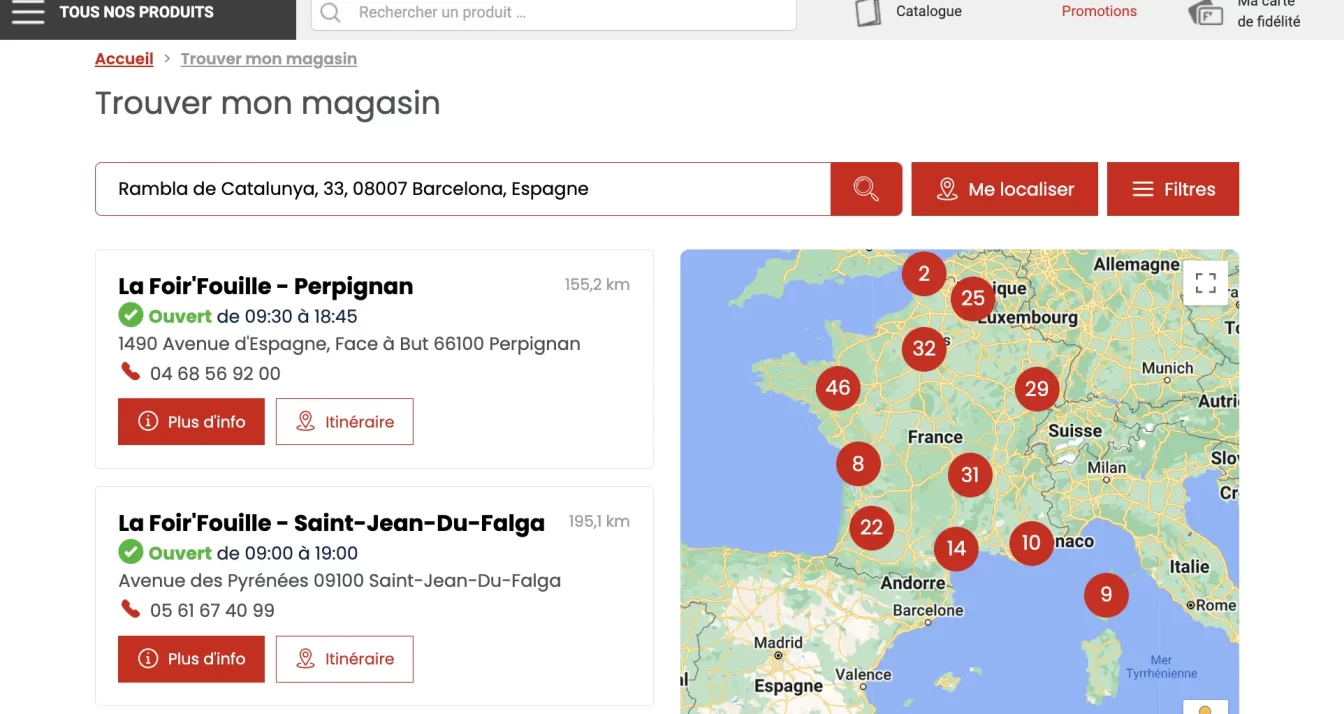Open map cluster marker 10

pos(1031,543)
